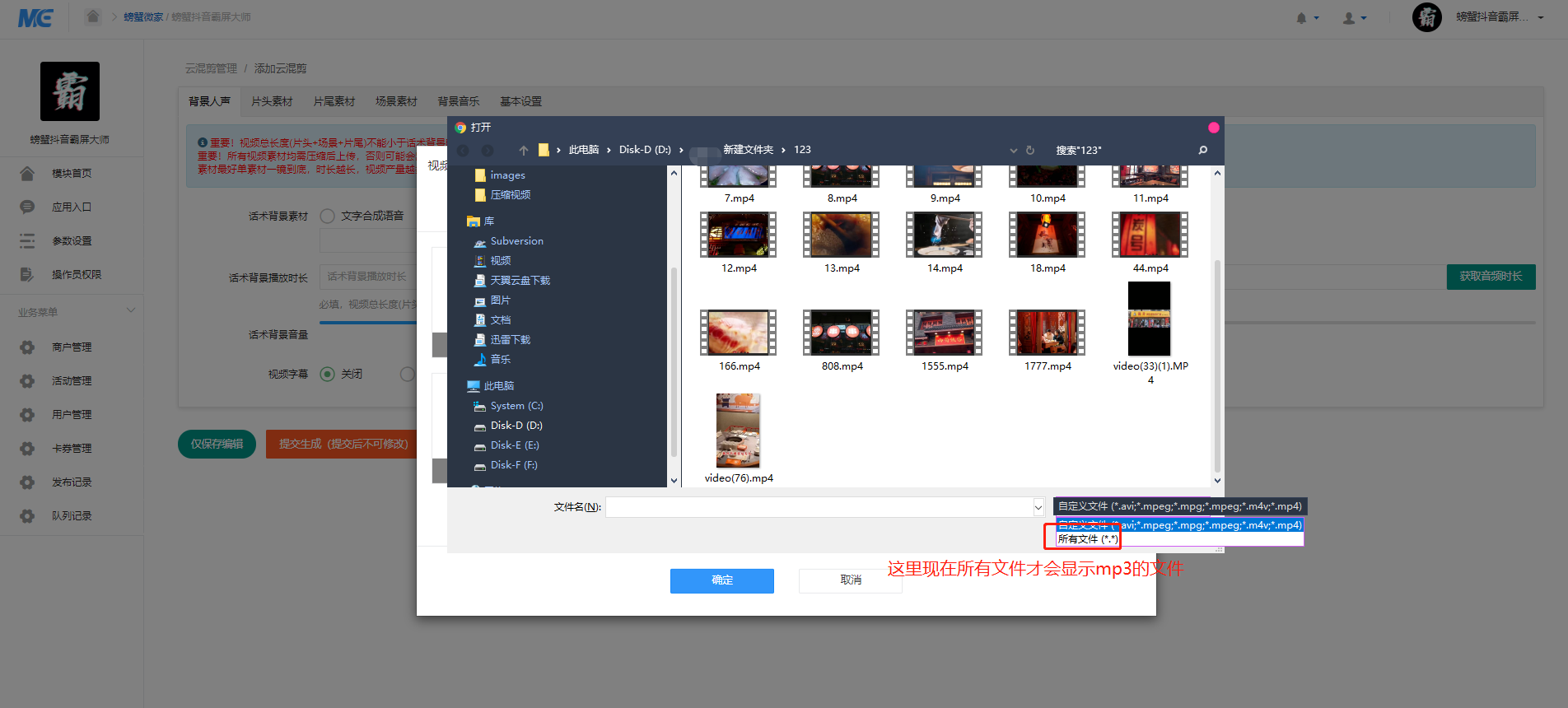Screen dimensions: 1568x708
Task: Click the notification bell icon
Action: pos(1301,17)
